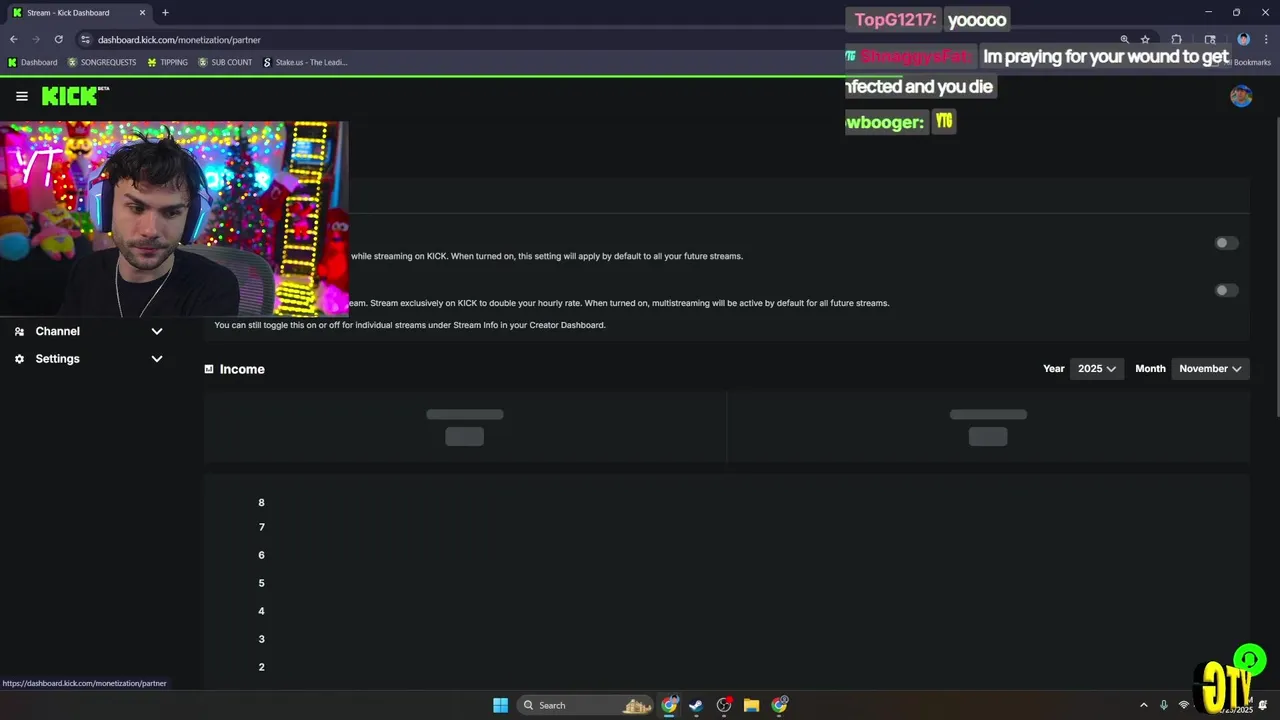Image resolution: width=1280 pixels, height=720 pixels.
Task: Bookmark this page with the star icon
Action: (x=1145, y=39)
